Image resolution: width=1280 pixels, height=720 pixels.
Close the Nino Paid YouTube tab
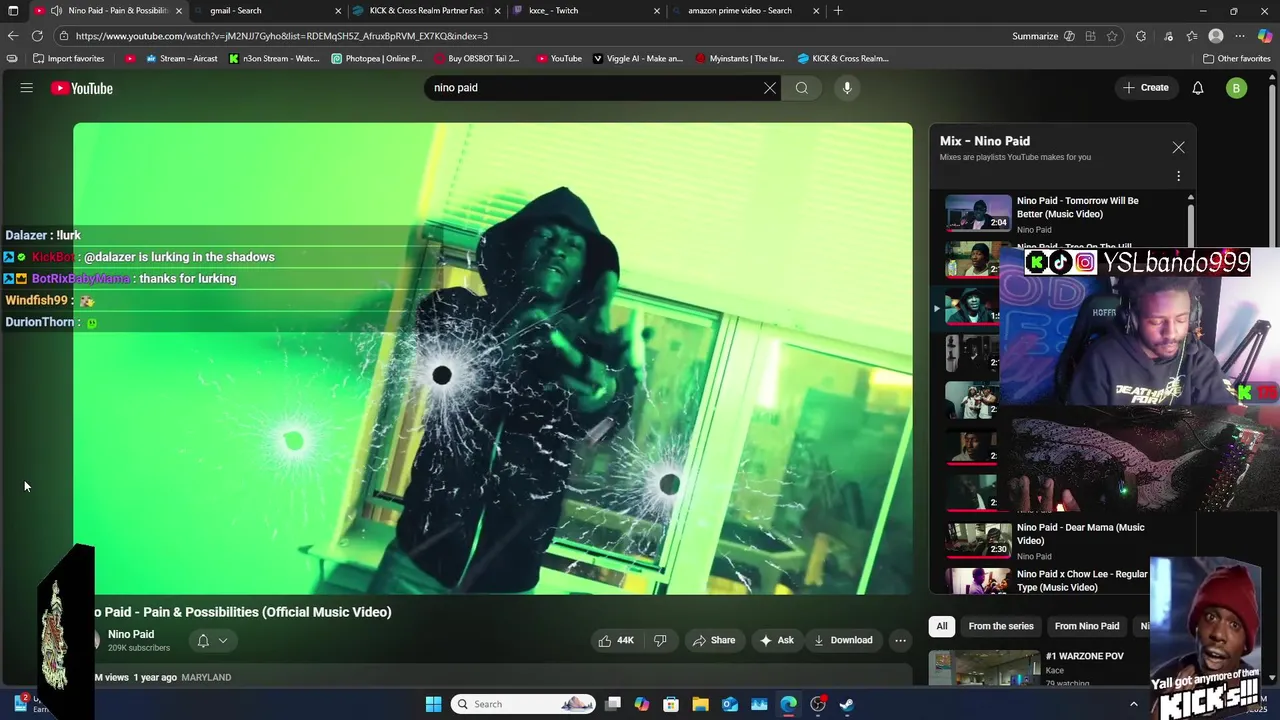tap(179, 11)
